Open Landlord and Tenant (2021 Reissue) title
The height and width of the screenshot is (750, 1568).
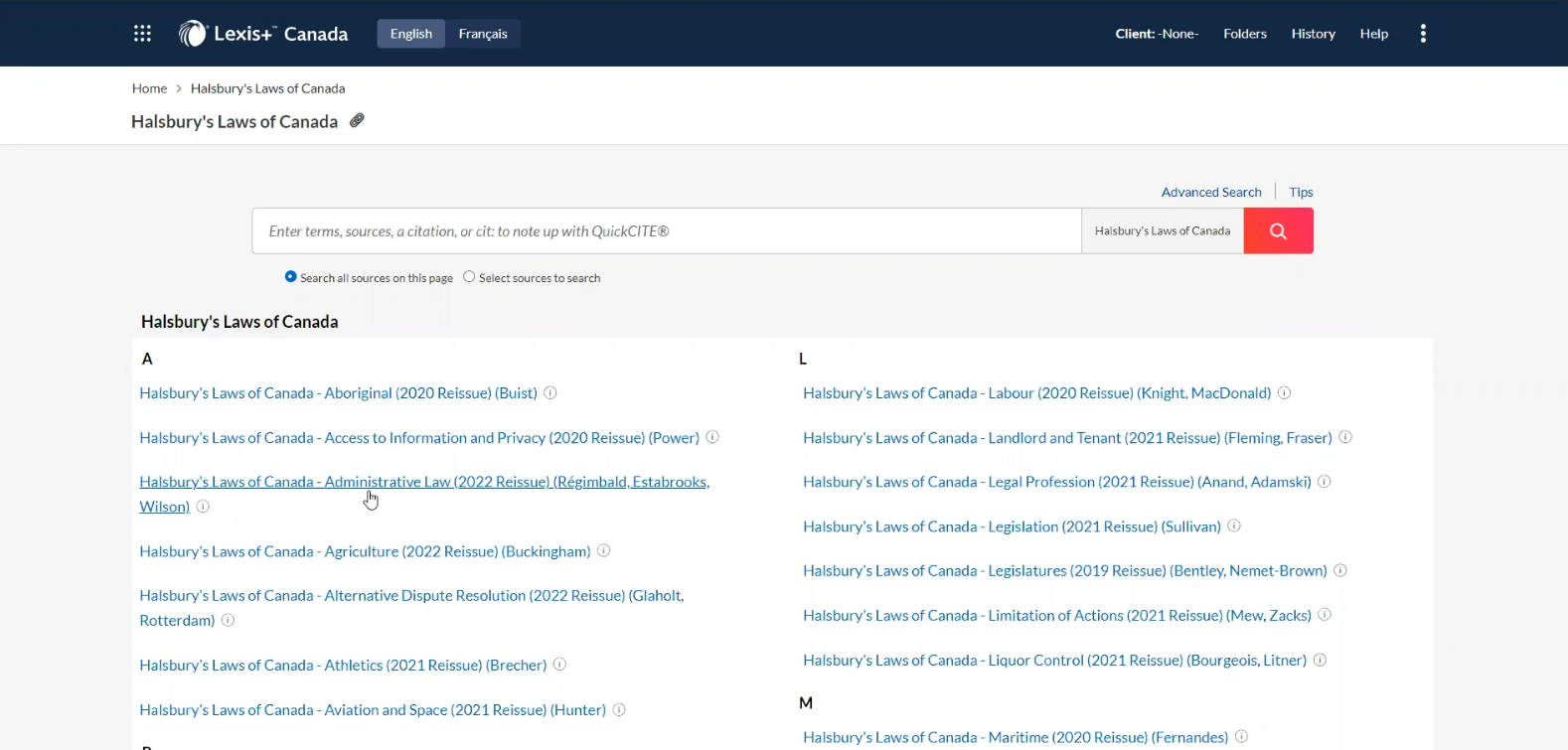[x=1067, y=438]
